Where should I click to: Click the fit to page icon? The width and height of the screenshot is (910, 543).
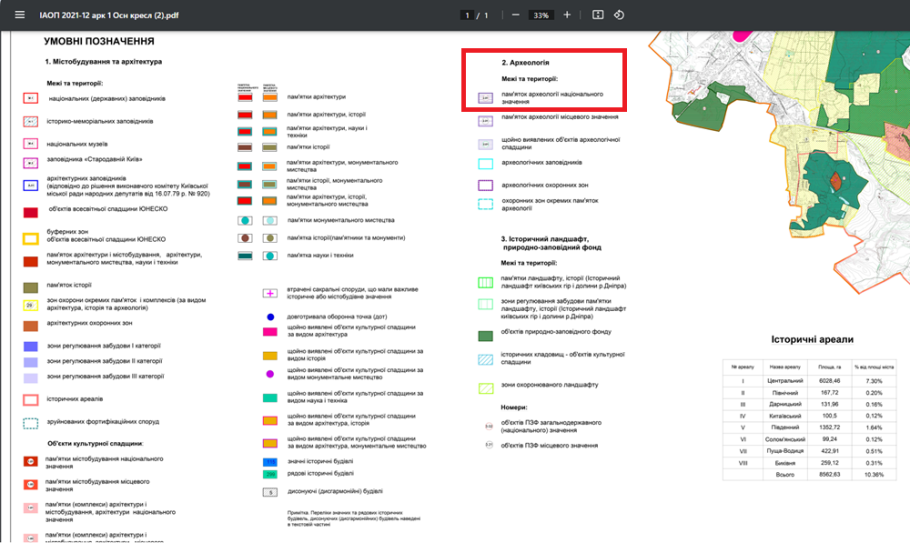tap(597, 15)
